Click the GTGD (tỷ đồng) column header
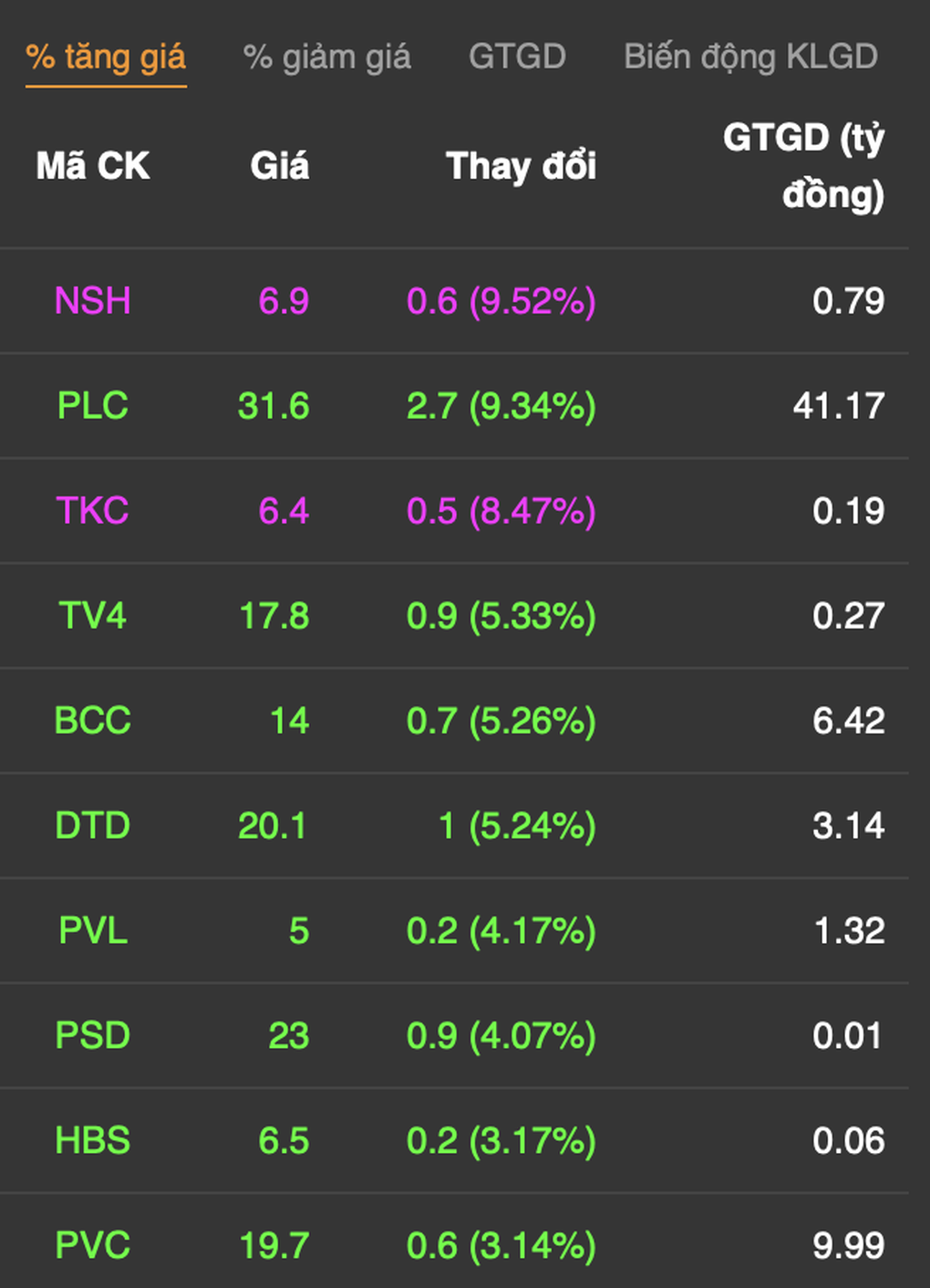 tap(804, 166)
